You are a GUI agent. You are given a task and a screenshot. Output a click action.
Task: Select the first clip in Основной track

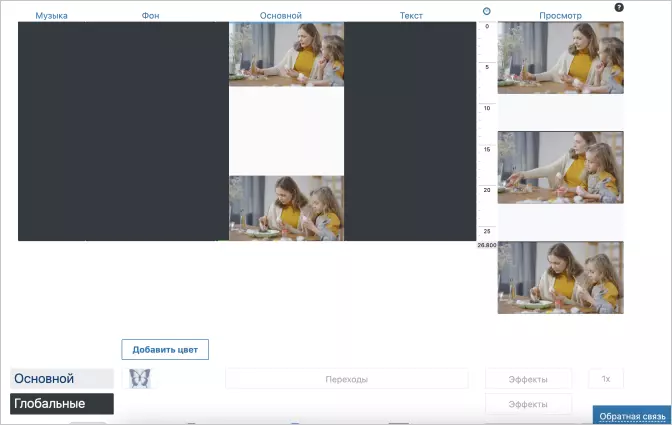(286, 54)
